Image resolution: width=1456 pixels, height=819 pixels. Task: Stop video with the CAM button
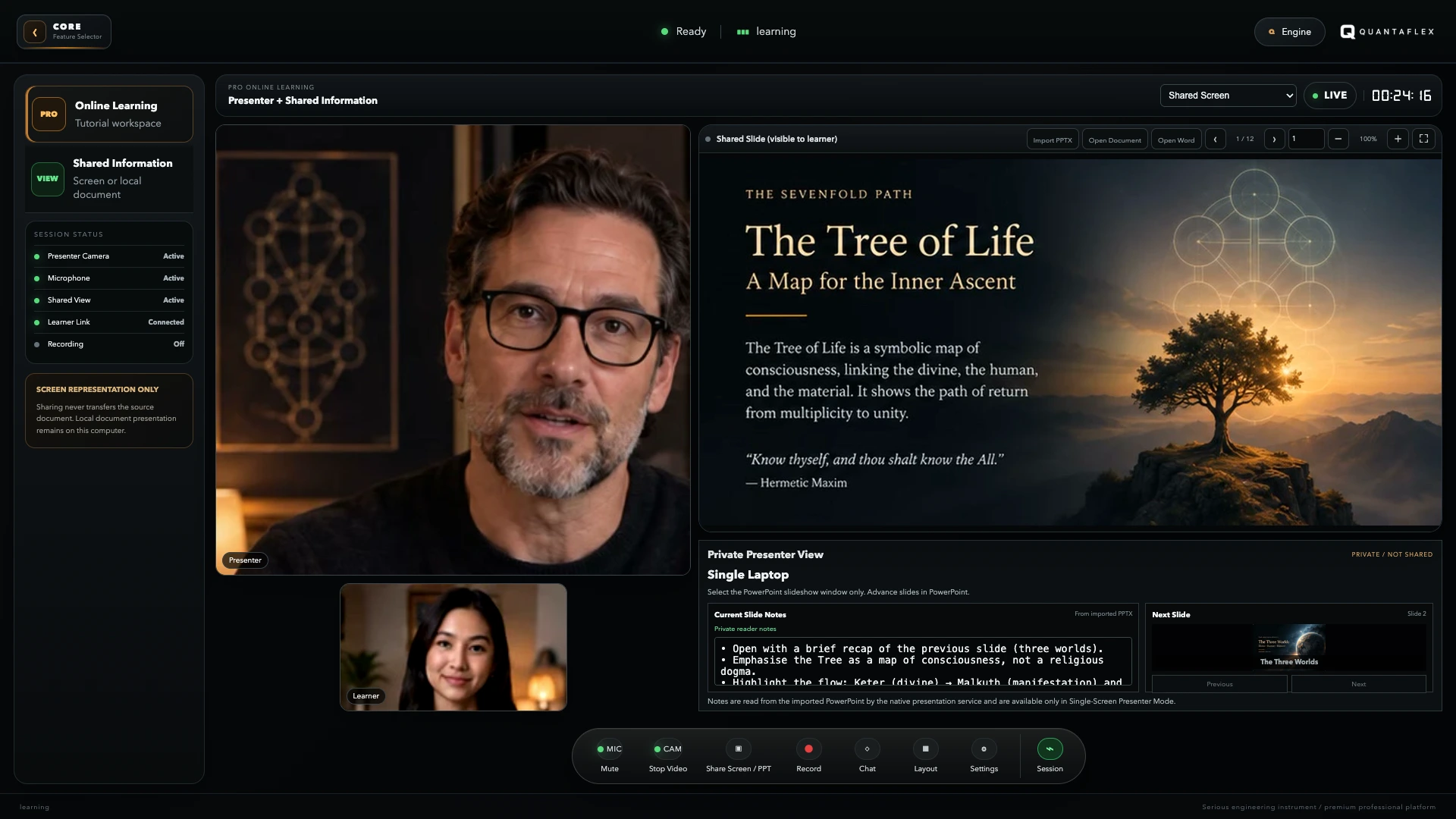667,748
